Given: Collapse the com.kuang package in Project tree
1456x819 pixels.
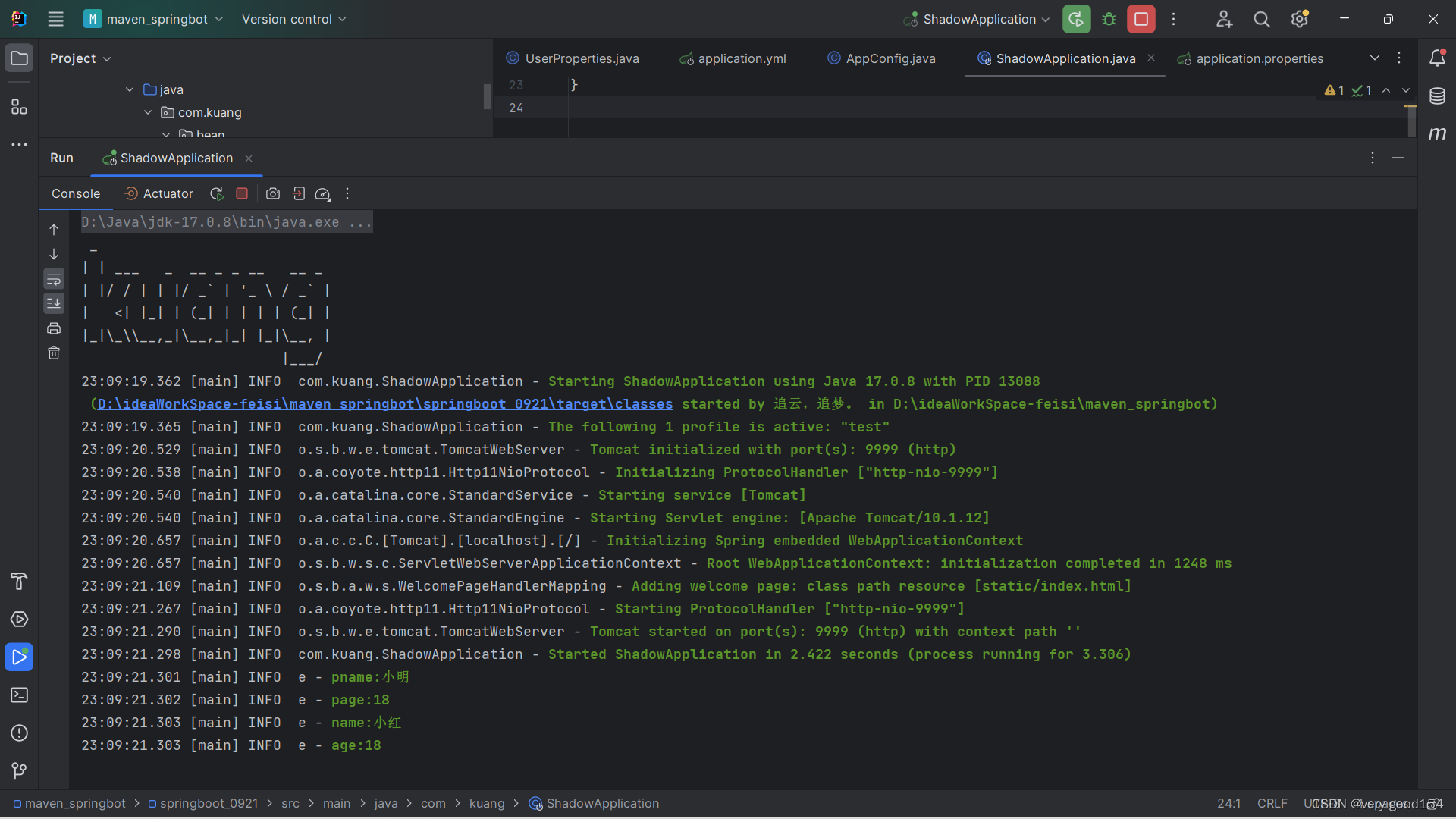Looking at the screenshot, I should tap(148, 112).
